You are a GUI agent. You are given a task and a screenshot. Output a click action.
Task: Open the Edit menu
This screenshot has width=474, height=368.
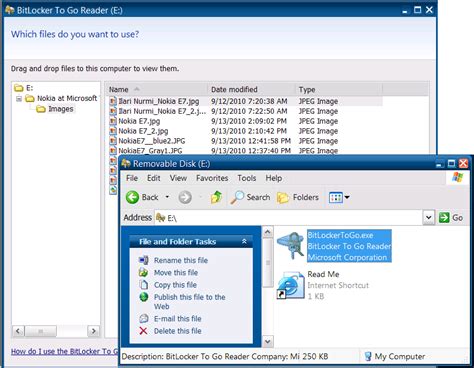(x=154, y=178)
